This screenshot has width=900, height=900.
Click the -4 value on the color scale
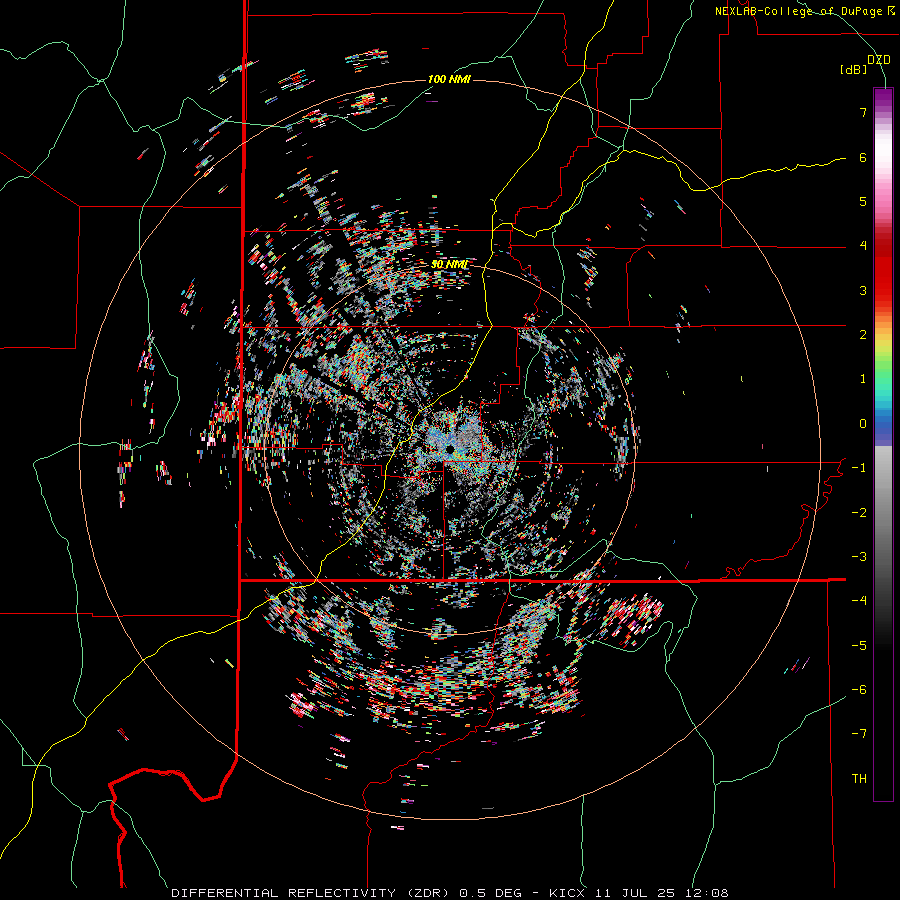[x=859, y=601]
